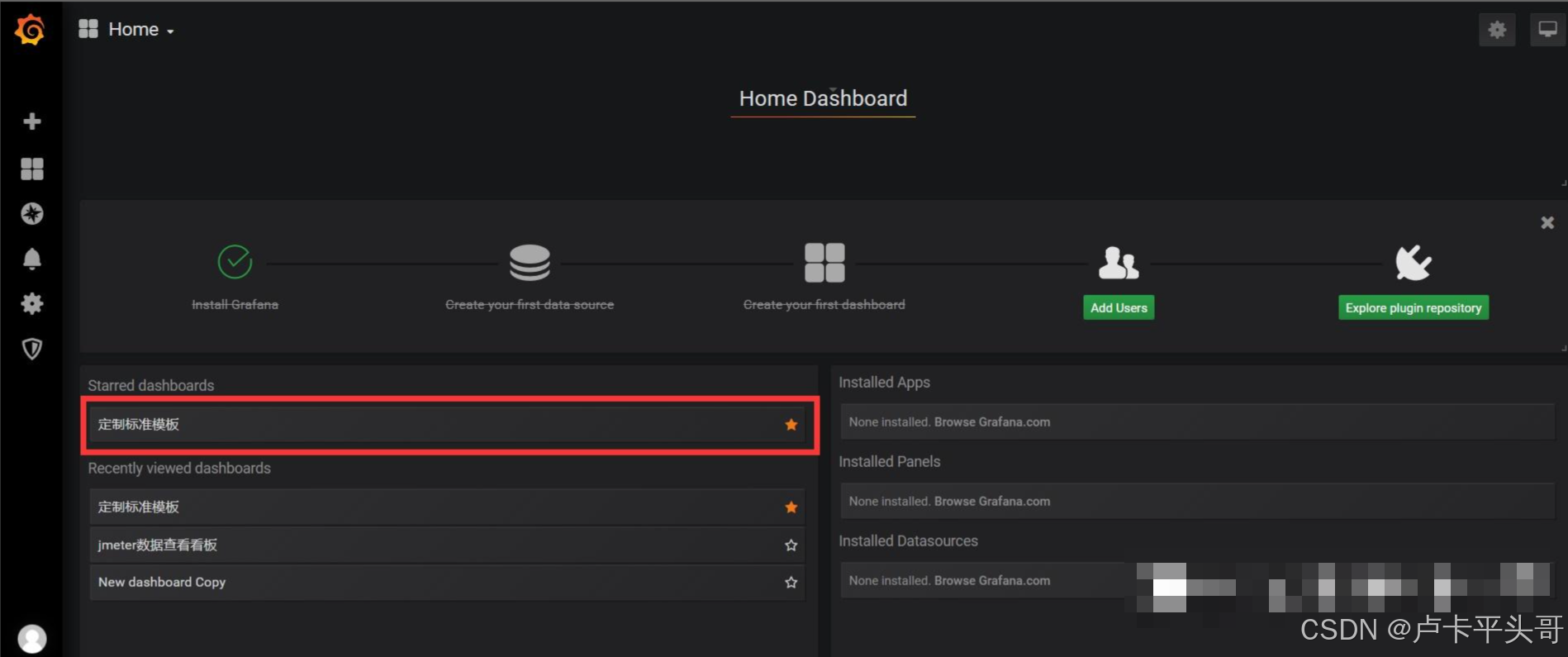The height and width of the screenshot is (657, 1568).
Task: Star the New dashboard Copy dashboard
Action: pyautogui.click(x=791, y=583)
